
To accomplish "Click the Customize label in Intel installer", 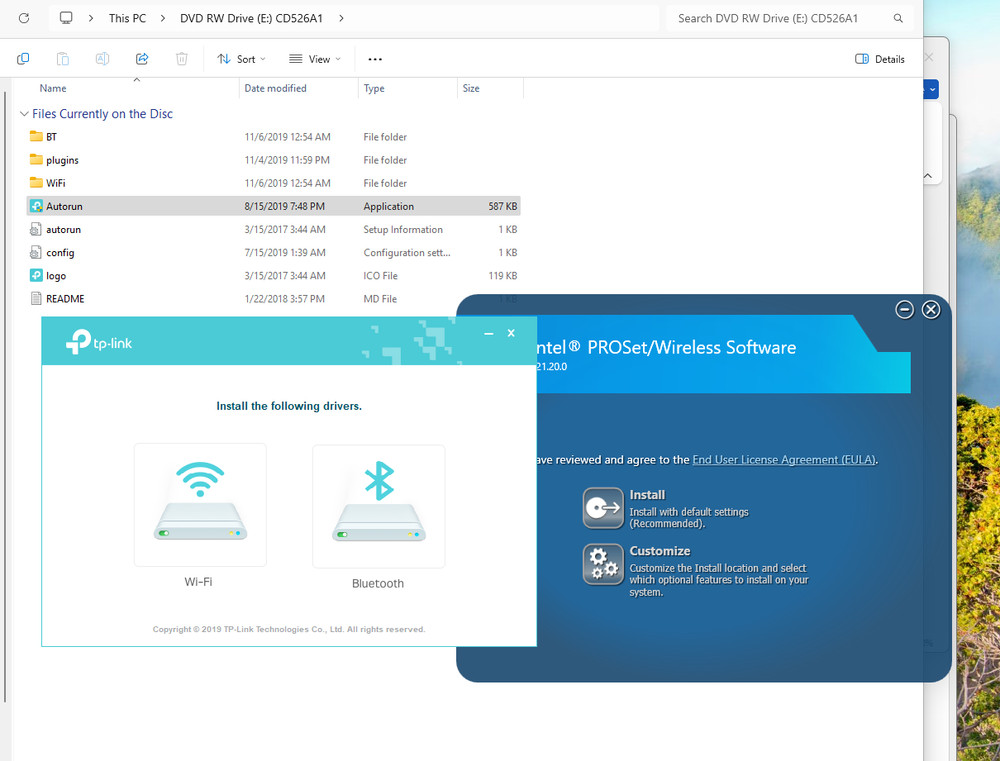I will click(x=660, y=550).
